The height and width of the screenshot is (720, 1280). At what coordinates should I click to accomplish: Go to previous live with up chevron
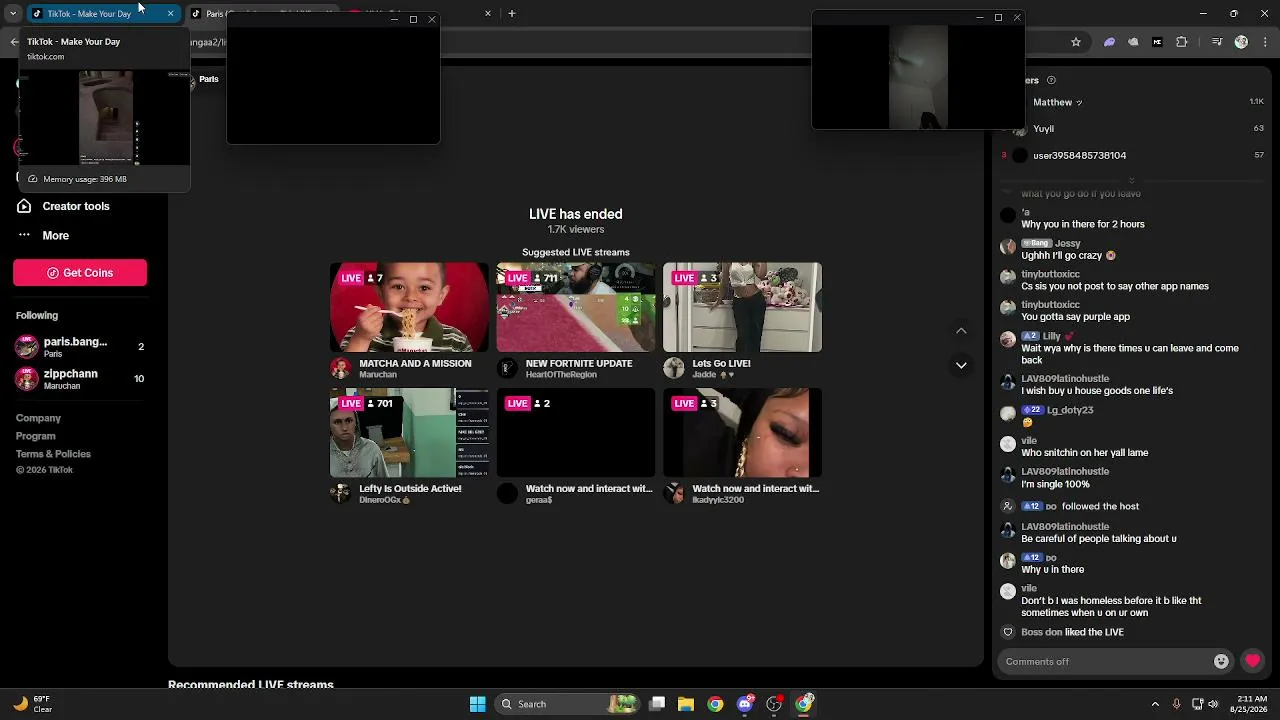[x=961, y=331]
